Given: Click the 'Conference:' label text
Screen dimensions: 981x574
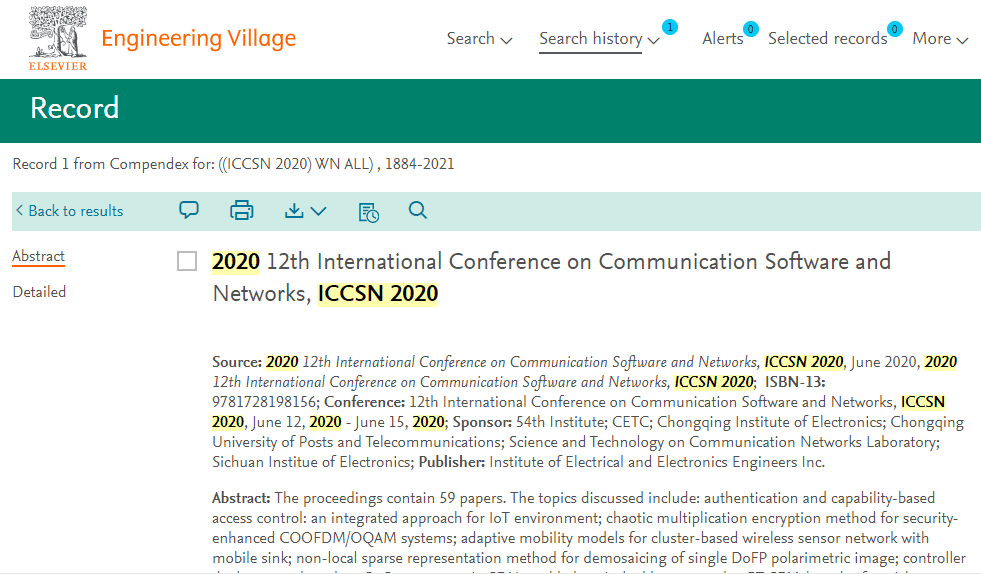Looking at the screenshot, I should [x=365, y=402].
